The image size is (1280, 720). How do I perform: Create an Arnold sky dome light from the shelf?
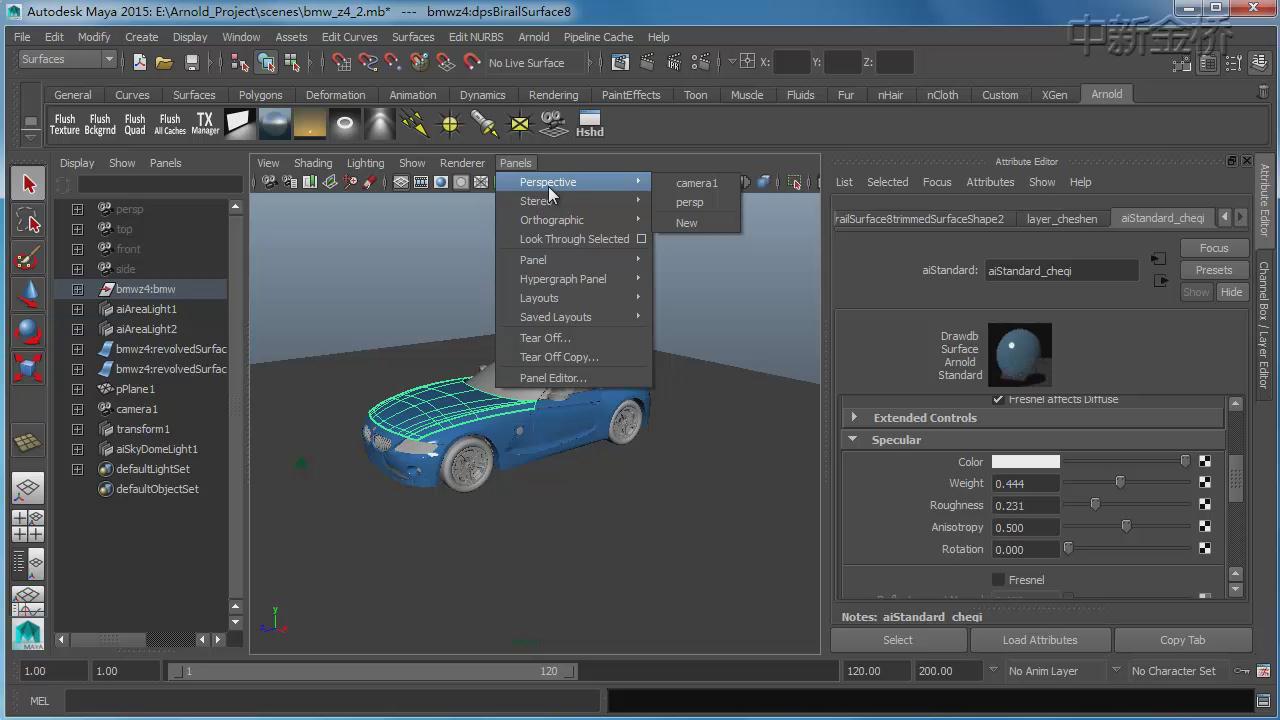[x=275, y=124]
